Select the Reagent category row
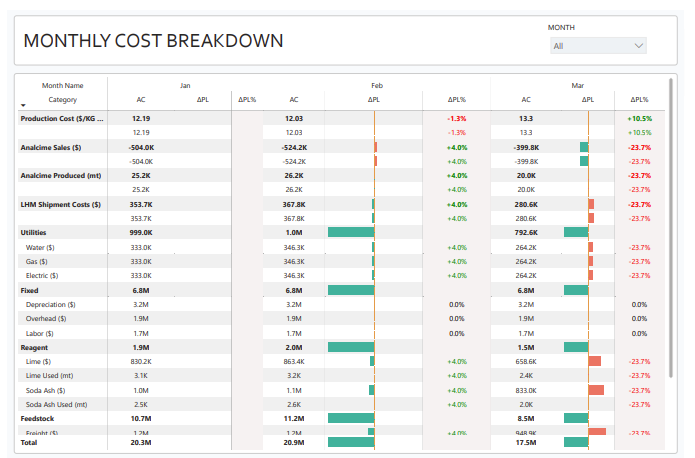The height and width of the screenshot is (458, 695). pos(341,348)
